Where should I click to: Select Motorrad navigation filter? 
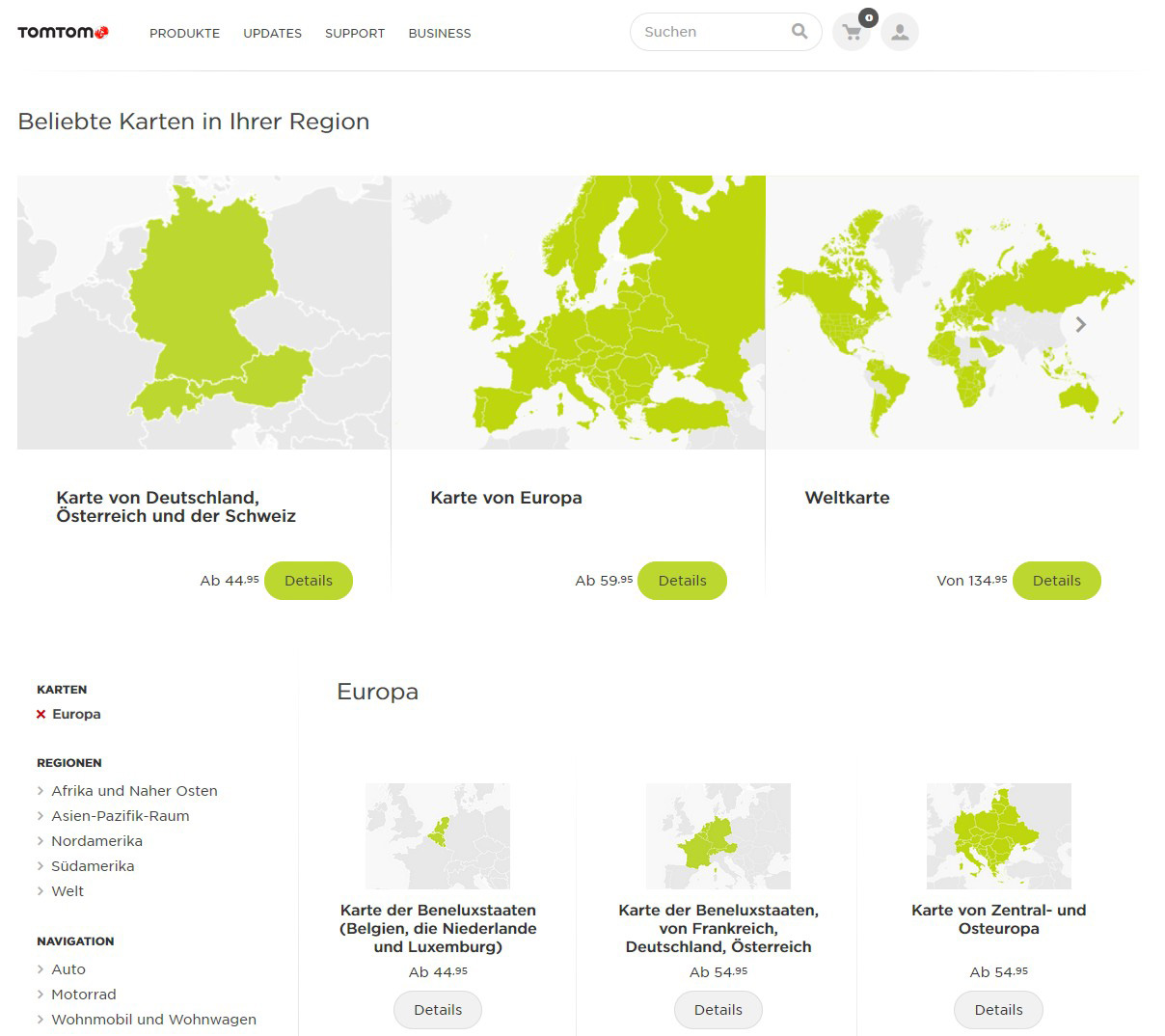83,995
